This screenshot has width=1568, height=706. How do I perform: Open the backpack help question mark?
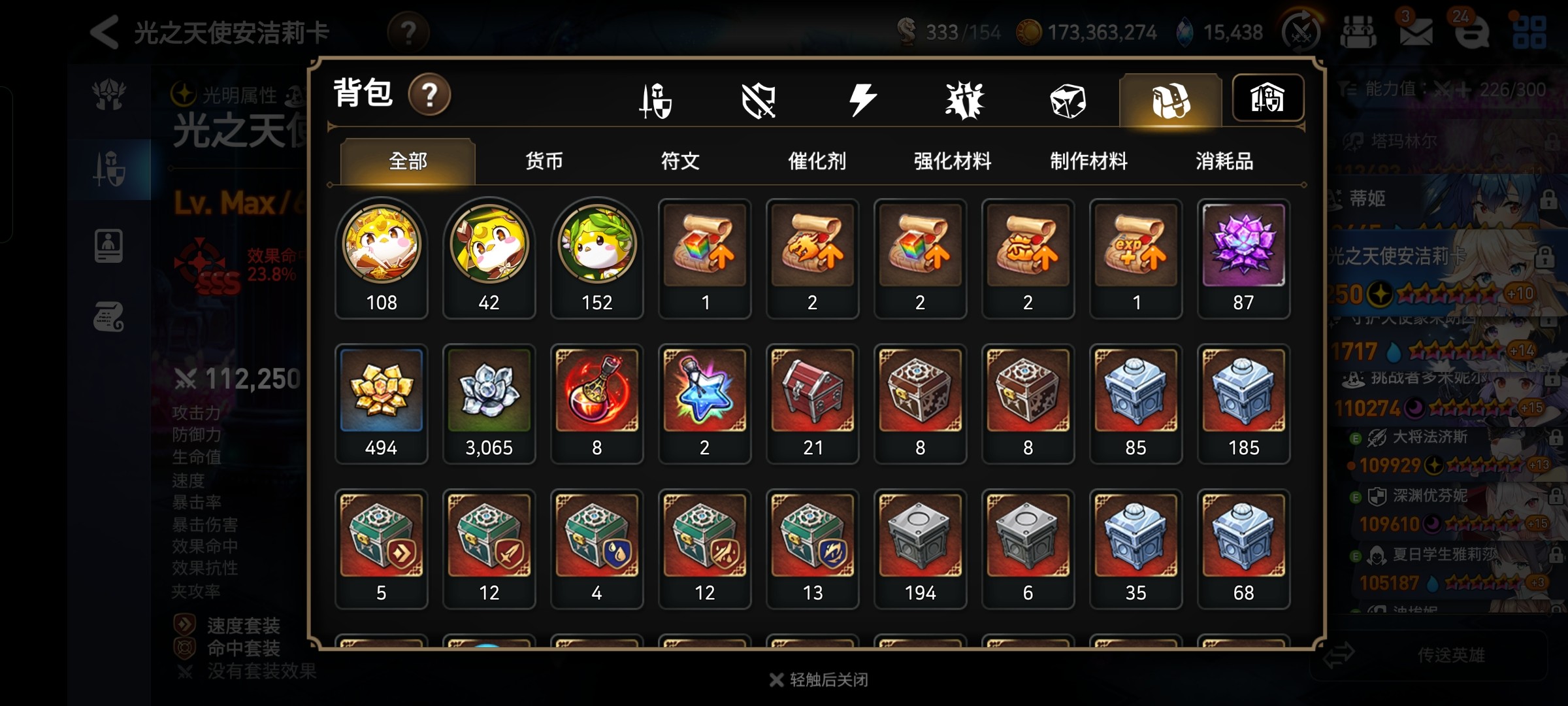(429, 94)
